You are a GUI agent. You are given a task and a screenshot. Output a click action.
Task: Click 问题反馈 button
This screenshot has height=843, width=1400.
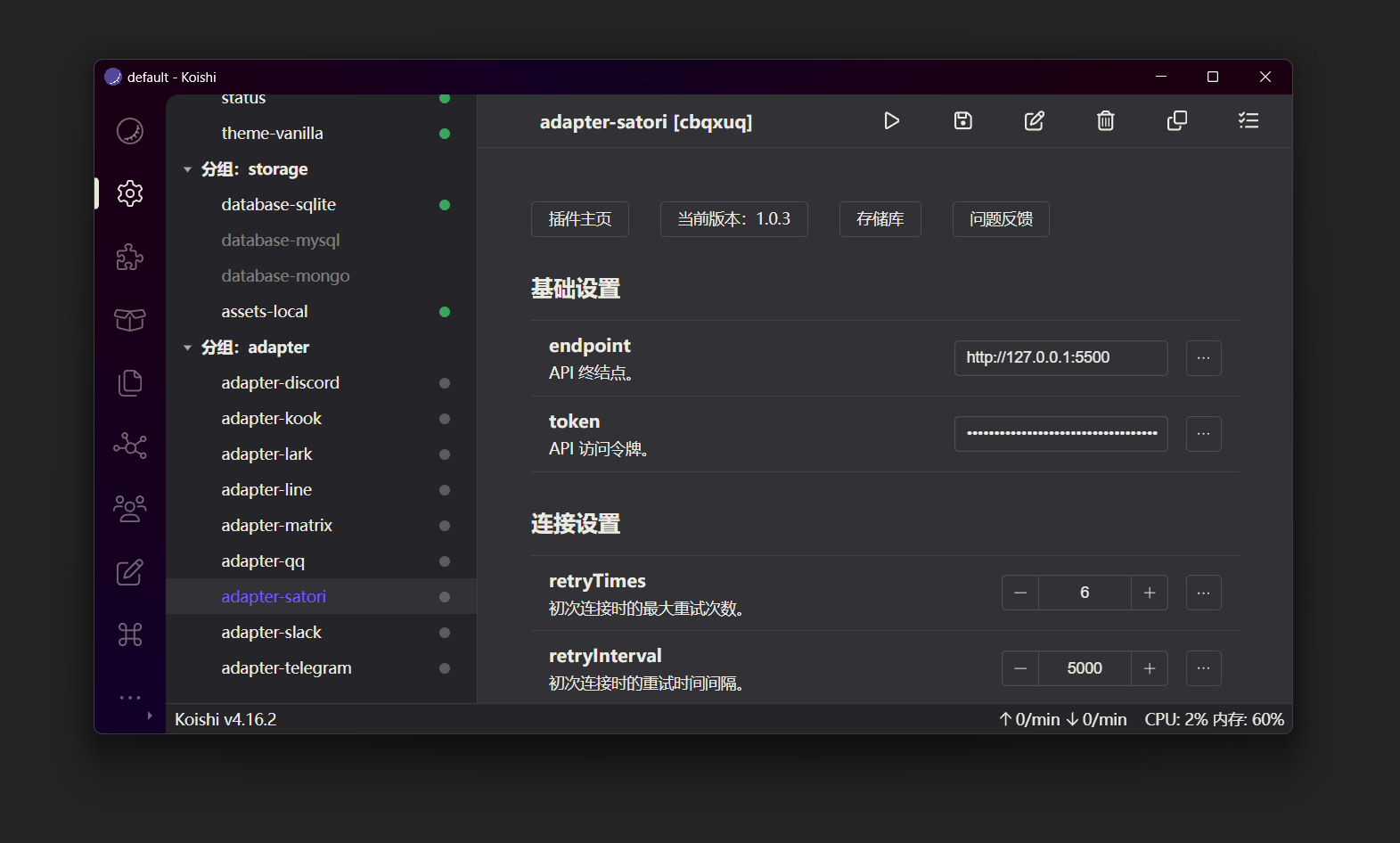pos(1001,219)
